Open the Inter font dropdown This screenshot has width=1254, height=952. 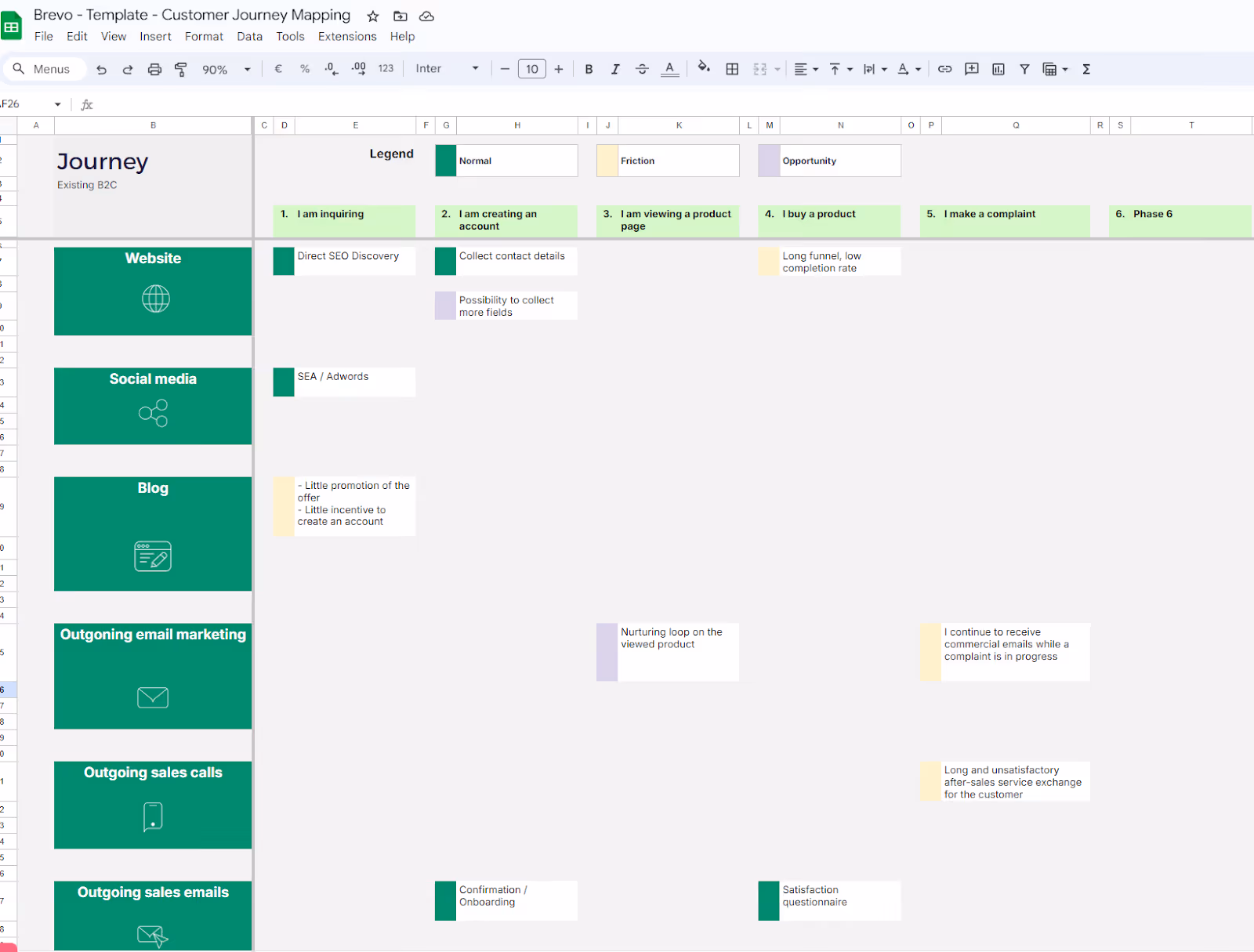(448, 69)
